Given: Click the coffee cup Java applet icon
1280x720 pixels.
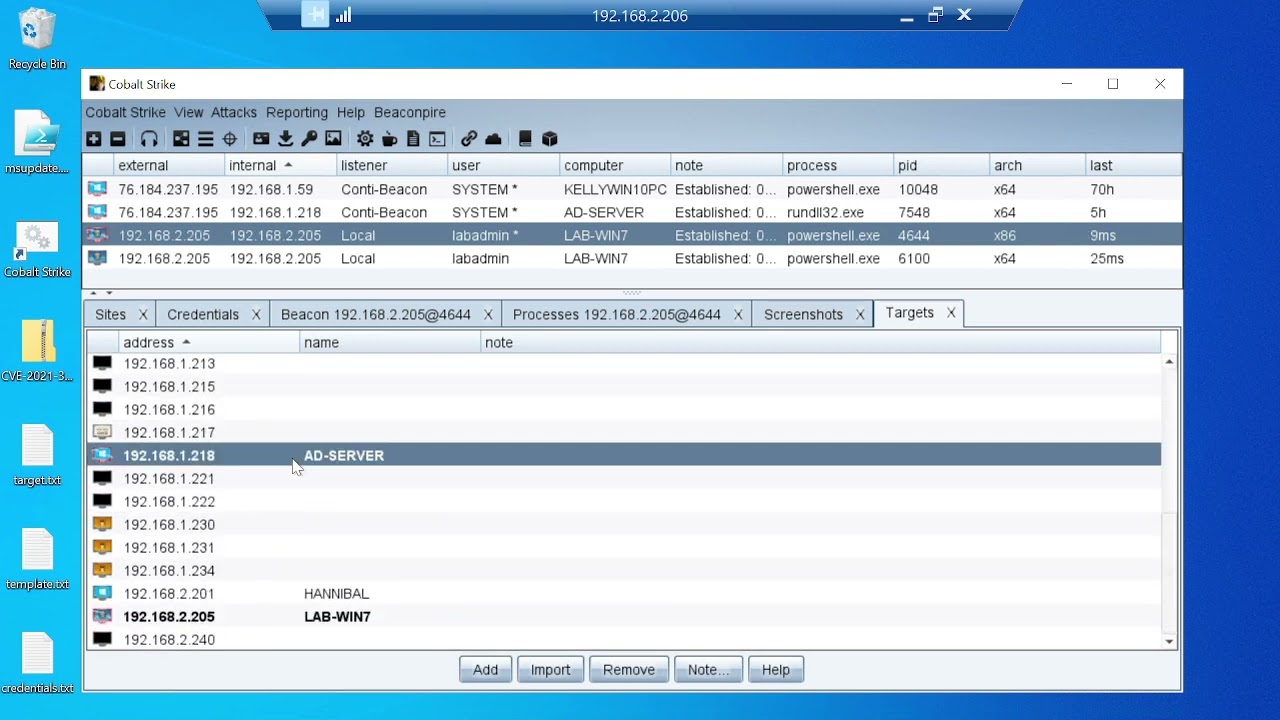Looking at the screenshot, I should click(x=390, y=139).
